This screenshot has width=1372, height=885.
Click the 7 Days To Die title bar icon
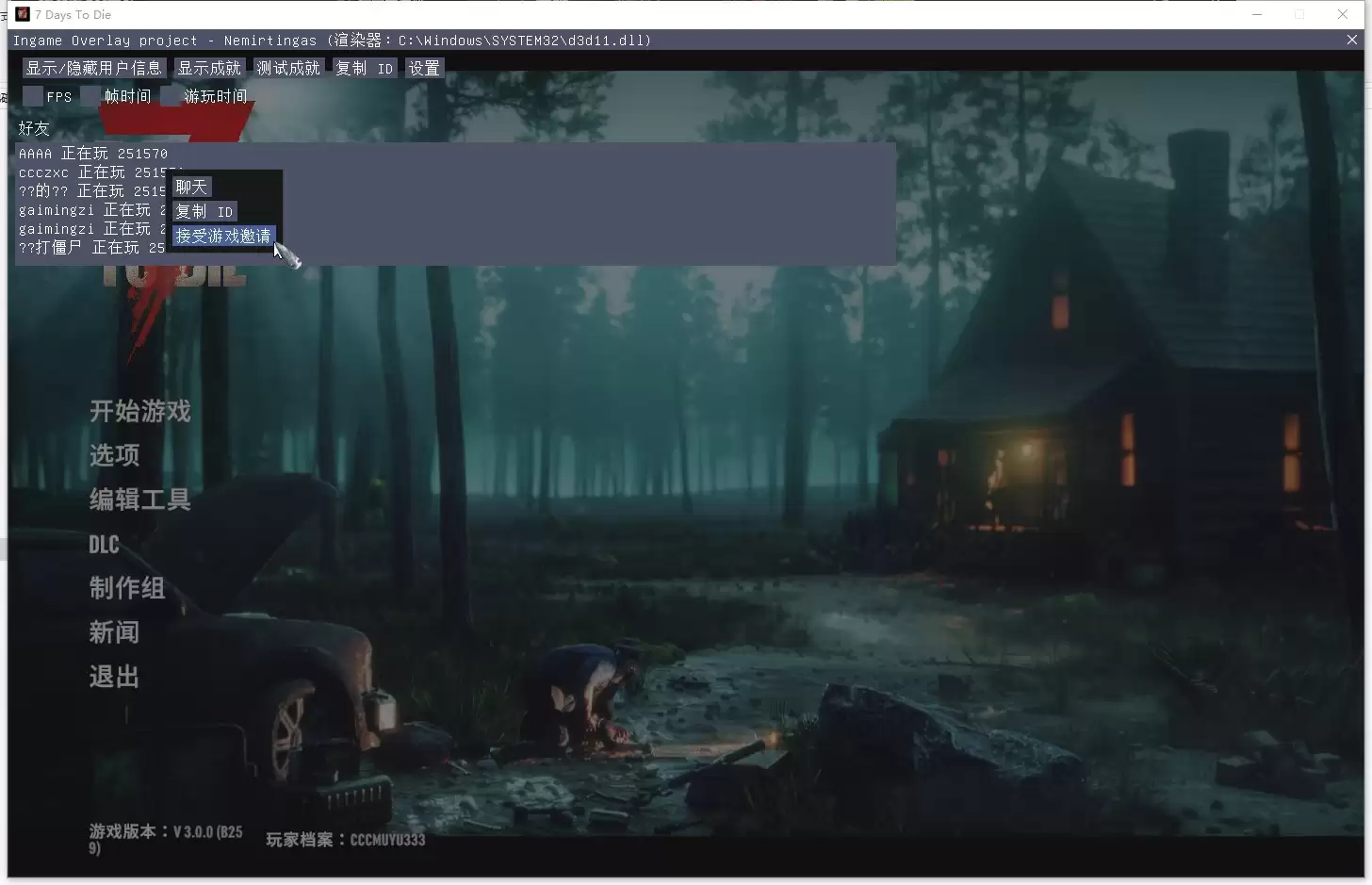click(x=23, y=14)
